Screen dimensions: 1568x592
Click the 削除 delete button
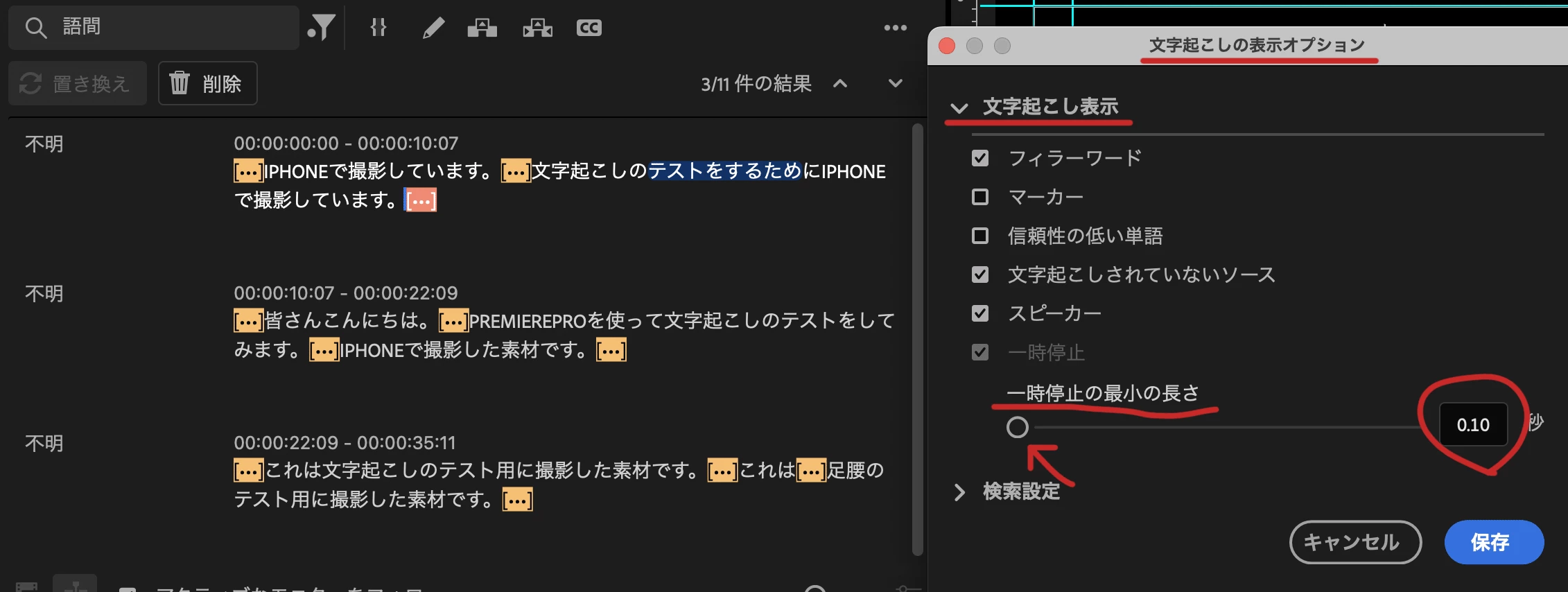208,83
